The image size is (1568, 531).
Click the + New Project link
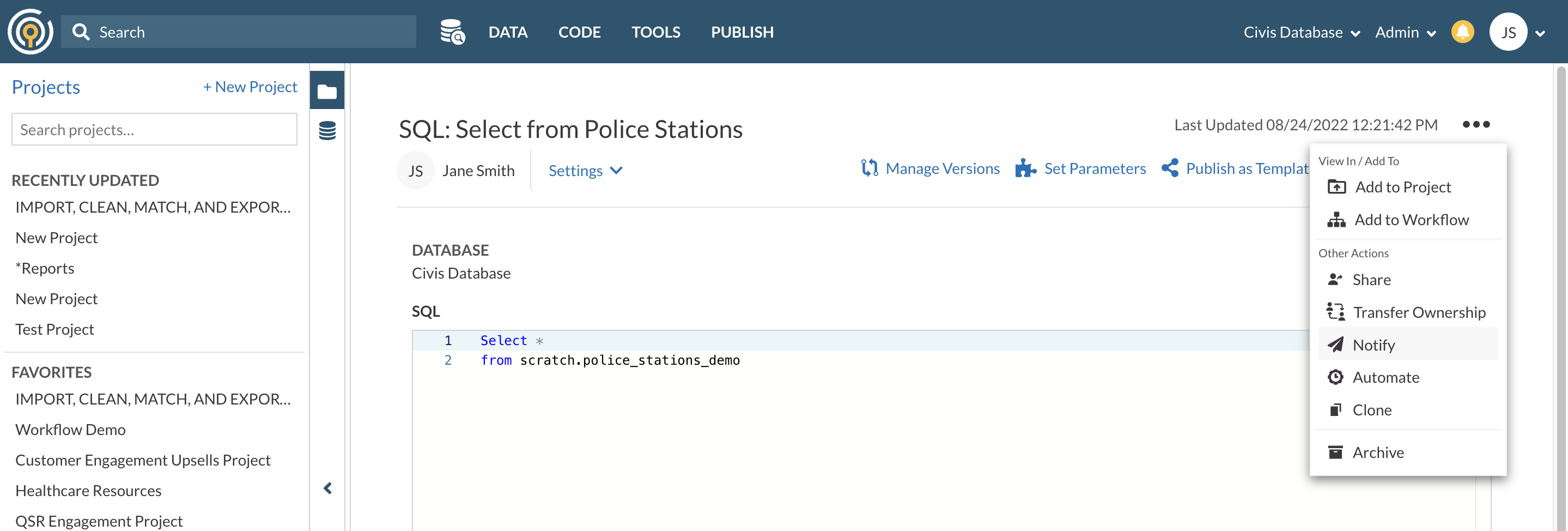[x=250, y=87]
